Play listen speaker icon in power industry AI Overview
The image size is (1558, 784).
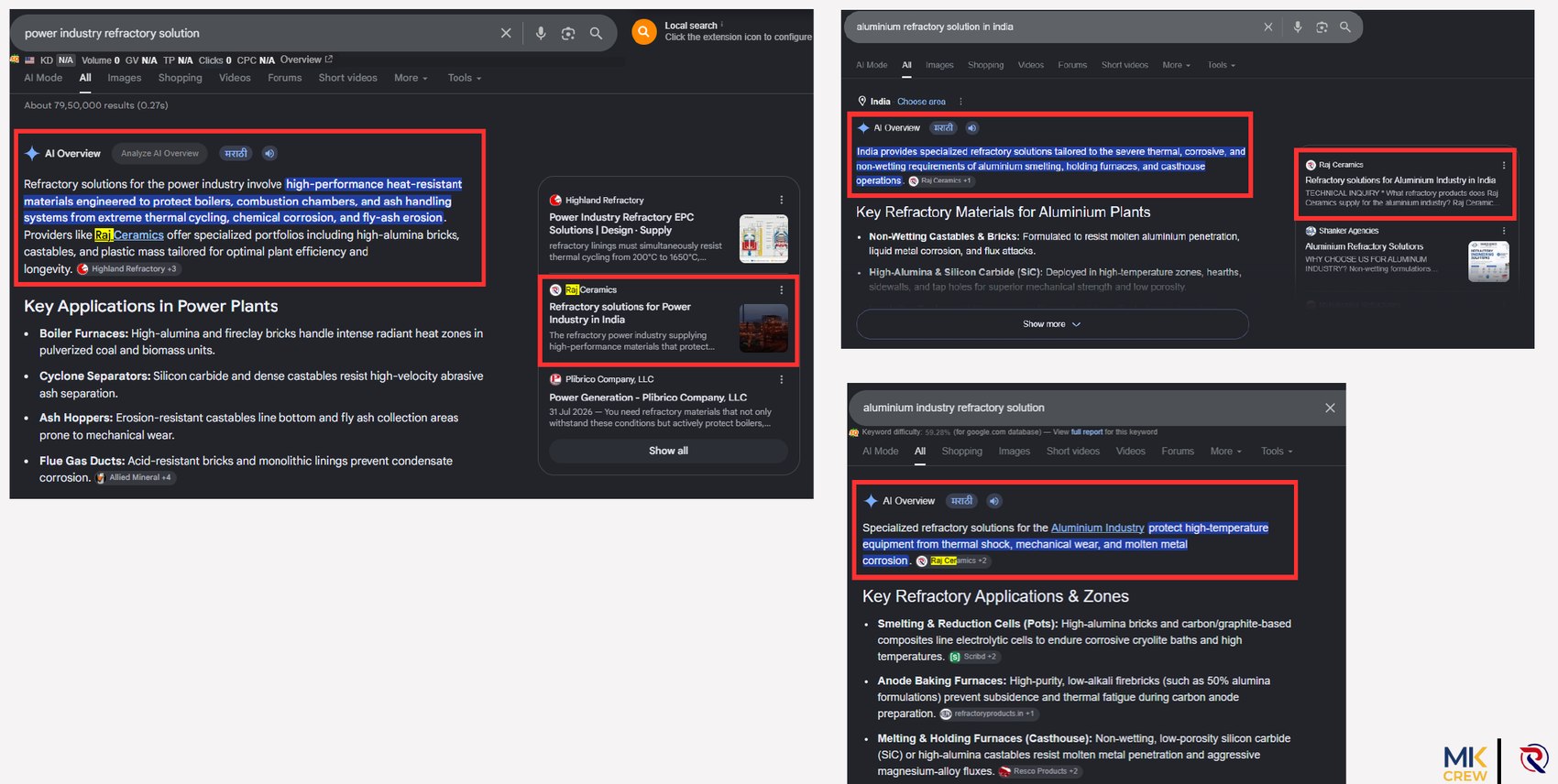(269, 153)
